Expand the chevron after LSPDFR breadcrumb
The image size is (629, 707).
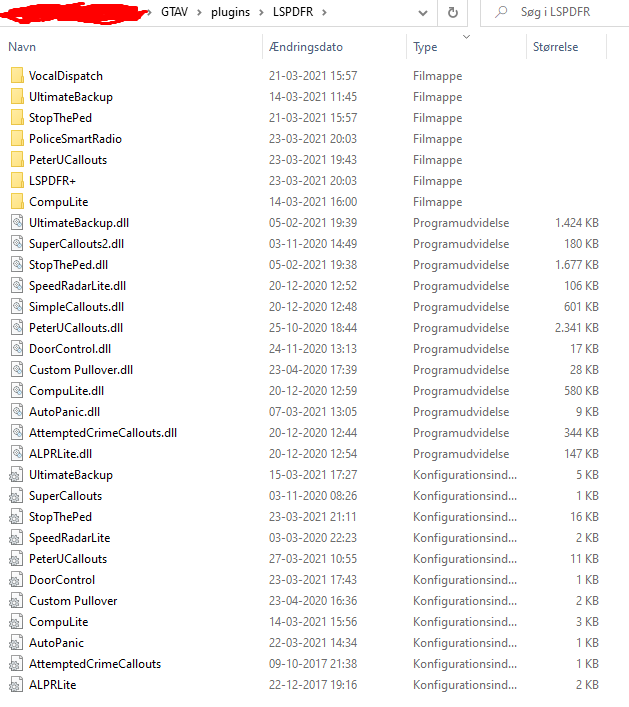(324, 12)
